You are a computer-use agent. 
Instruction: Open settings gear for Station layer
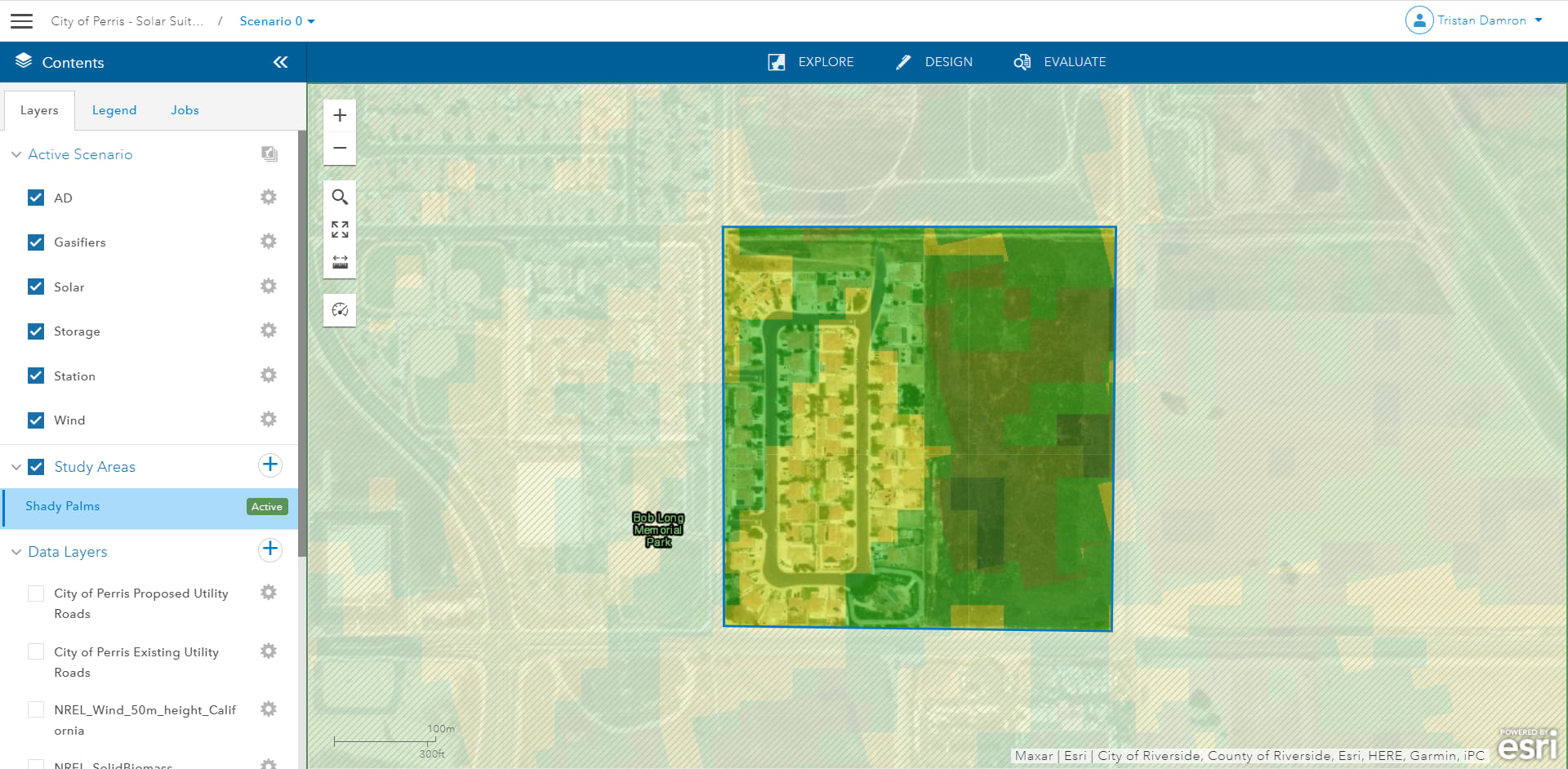[269, 376]
